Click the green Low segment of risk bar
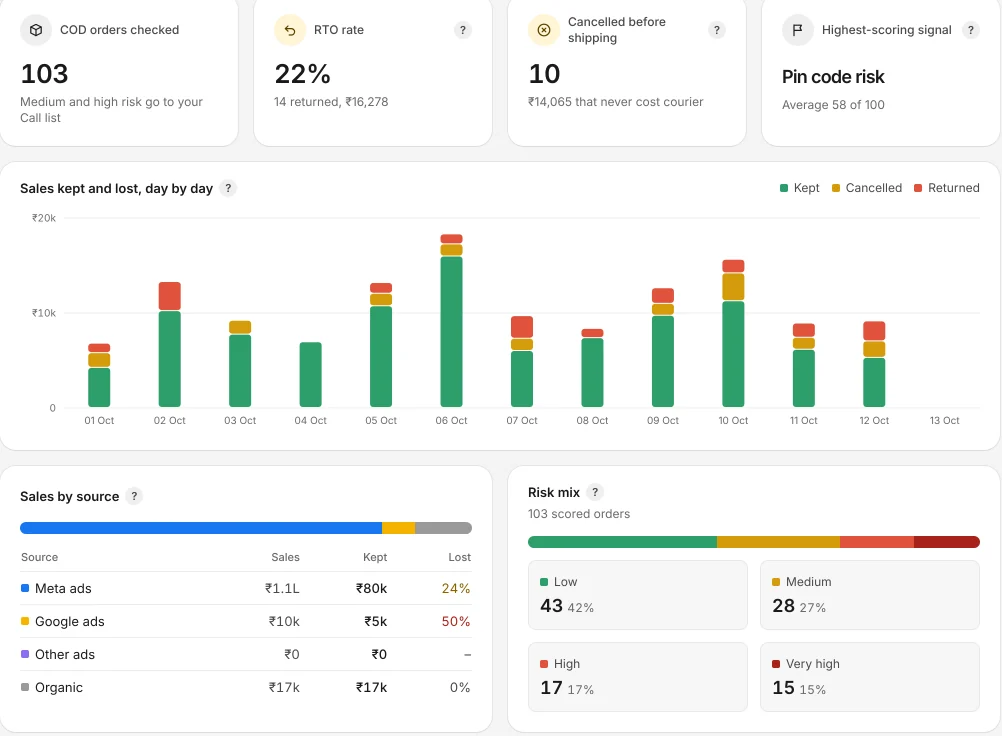Image resolution: width=1002 pixels, height=736 pixels. pyautogui.click(x=622, y=542)
